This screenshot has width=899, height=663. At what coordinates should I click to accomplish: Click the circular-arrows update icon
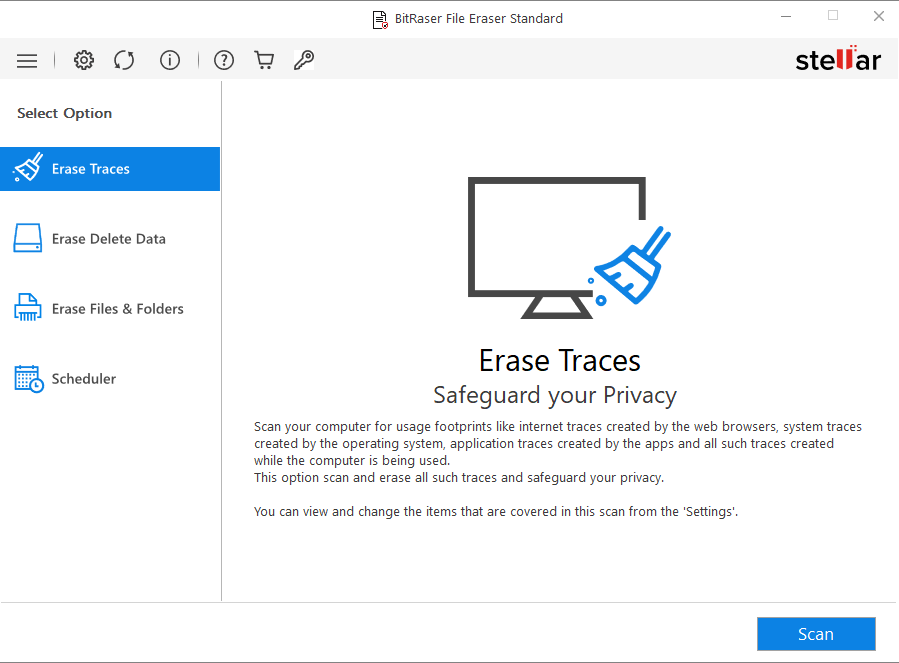[x=124, y=60]
